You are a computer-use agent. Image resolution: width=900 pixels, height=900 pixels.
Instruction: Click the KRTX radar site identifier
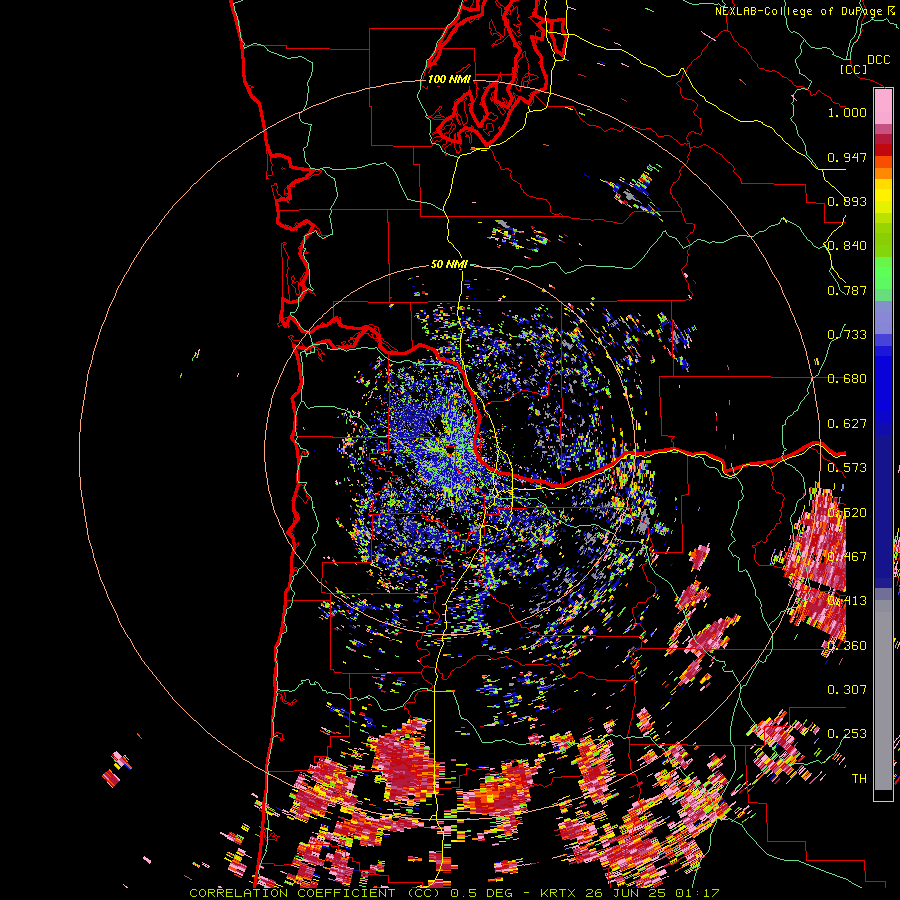[559, 893]
